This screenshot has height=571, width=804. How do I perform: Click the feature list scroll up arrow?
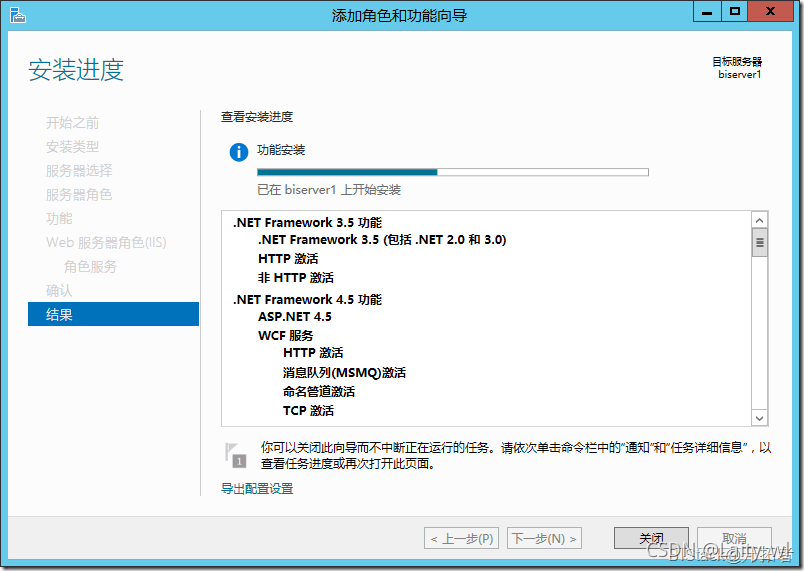[759, 220]
